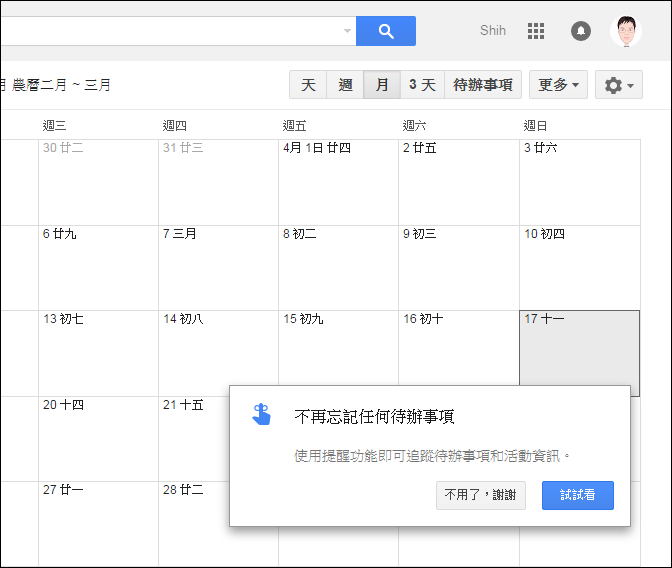Select the highlighted 17 十一 day cell
Screen dimensions: 672x568
(x=579, y=353)
